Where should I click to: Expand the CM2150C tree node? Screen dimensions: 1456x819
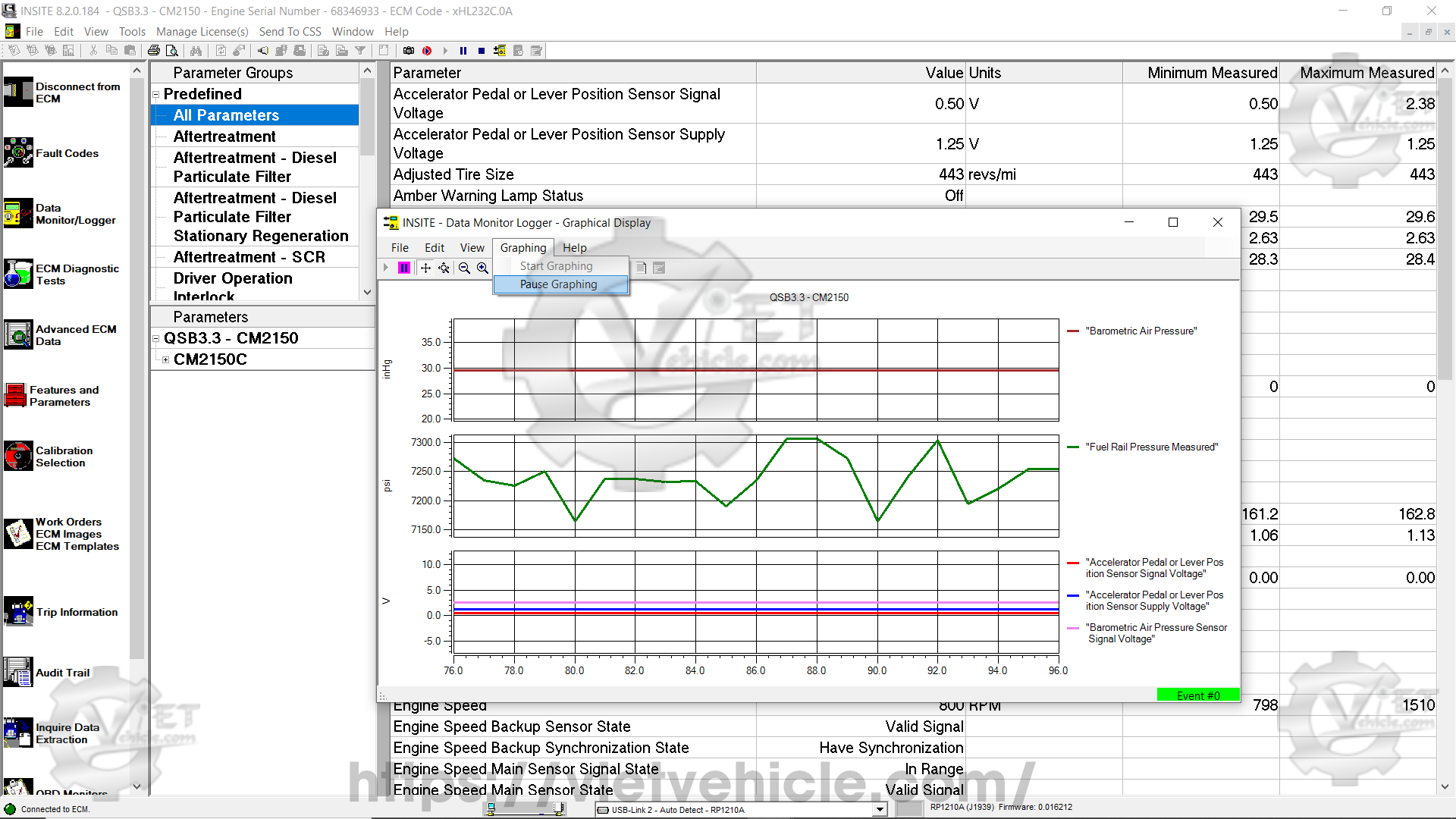[x=165, y=359]
